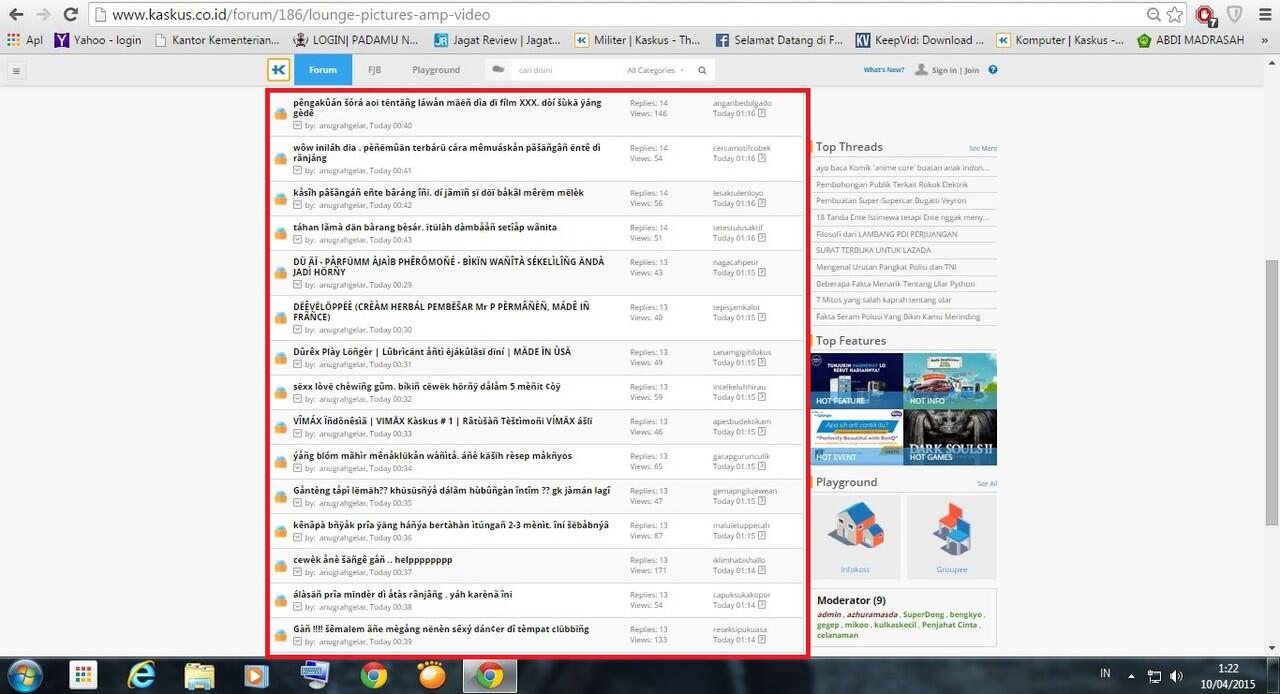This screenshot has height=694, width=1280.
Task: Show more bookmarks via the overflow chevron
Action: point(1266,41)
